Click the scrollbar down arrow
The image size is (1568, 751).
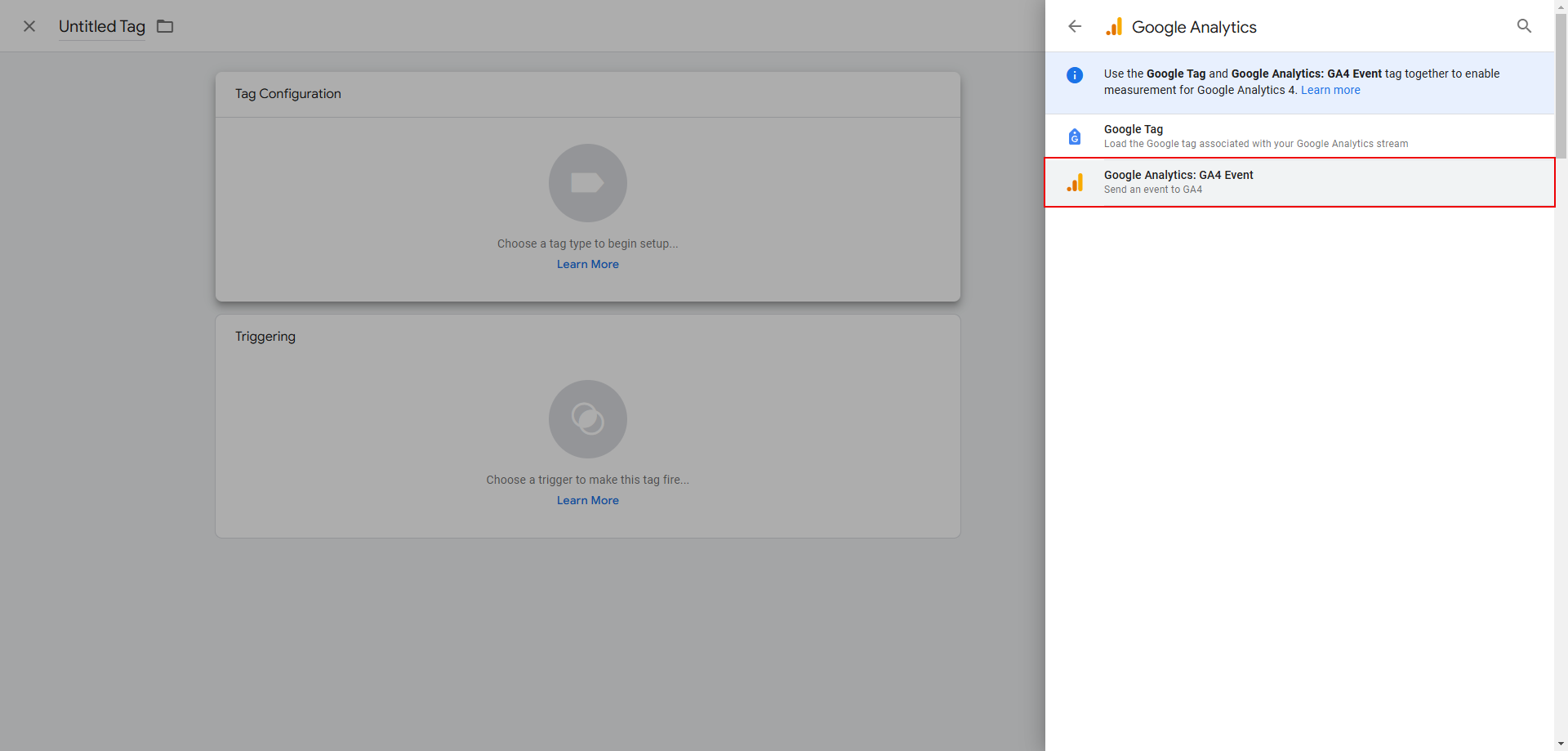tap(1561, 744)
